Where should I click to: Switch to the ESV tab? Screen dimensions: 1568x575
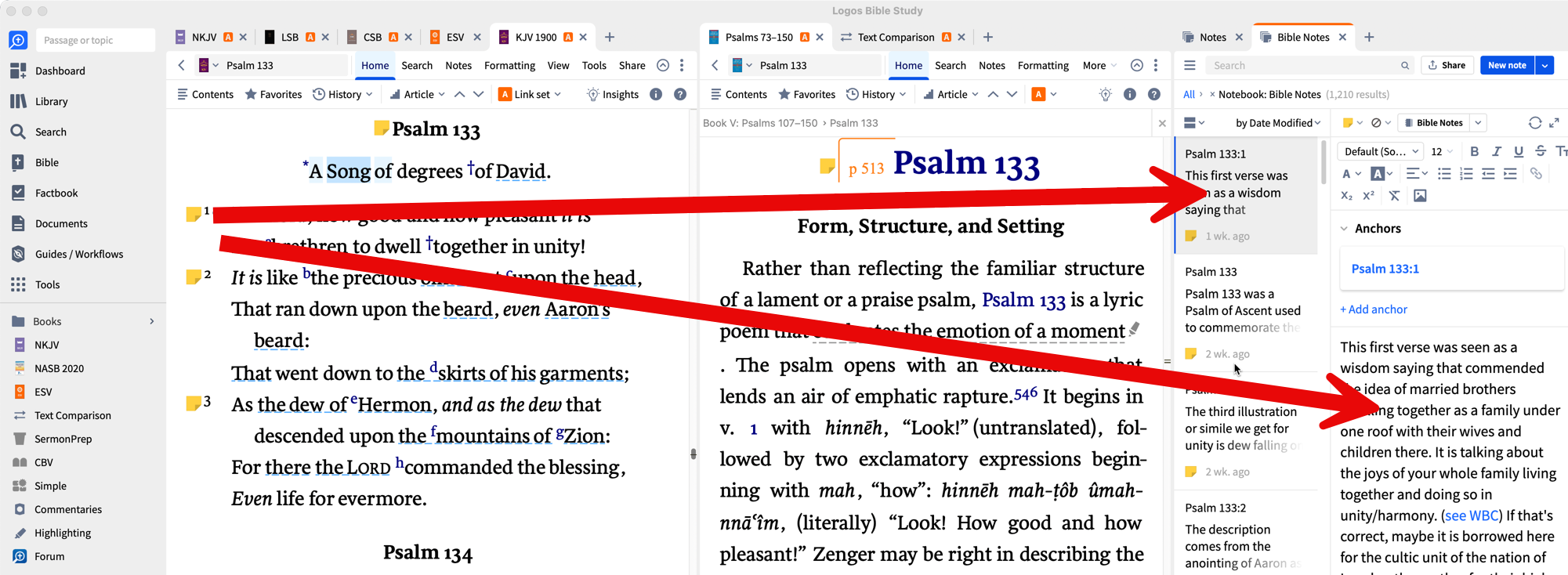(455, 37)
